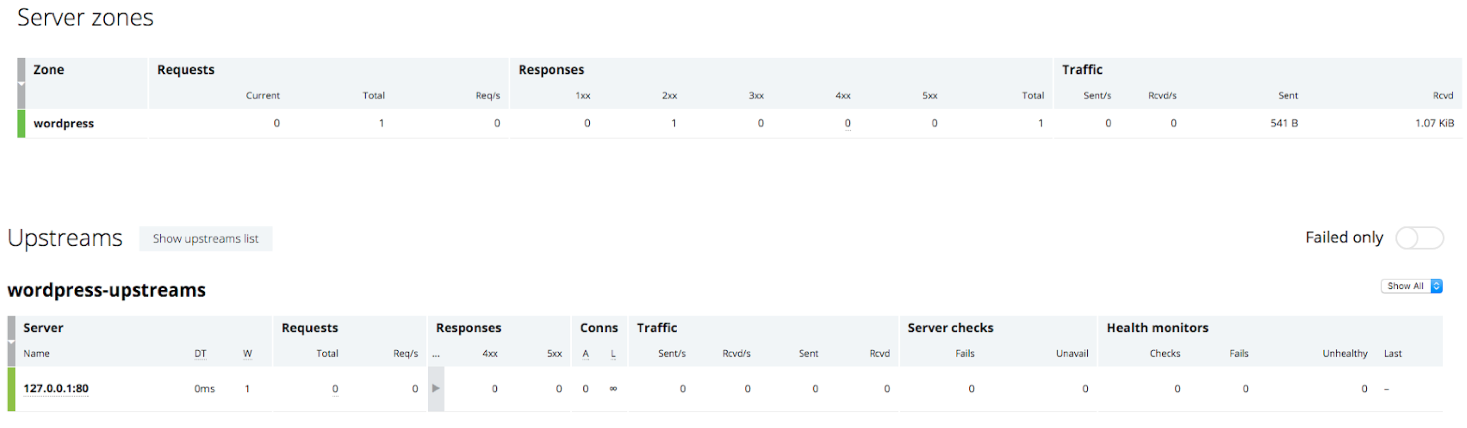
Task: Open the Show All dropdown
Action: click(1412, 286)
